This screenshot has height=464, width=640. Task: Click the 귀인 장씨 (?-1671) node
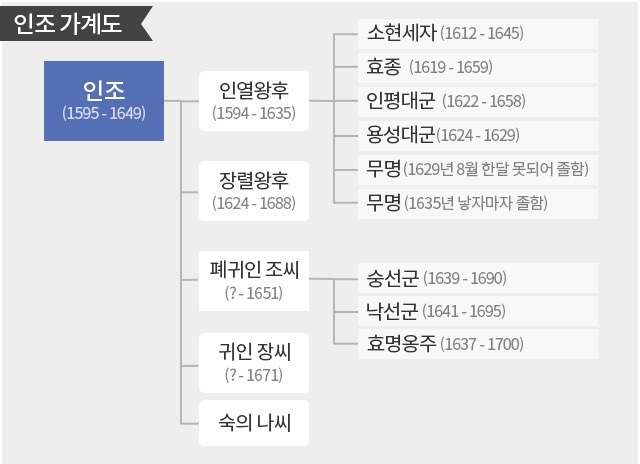(x=254, y=363)
